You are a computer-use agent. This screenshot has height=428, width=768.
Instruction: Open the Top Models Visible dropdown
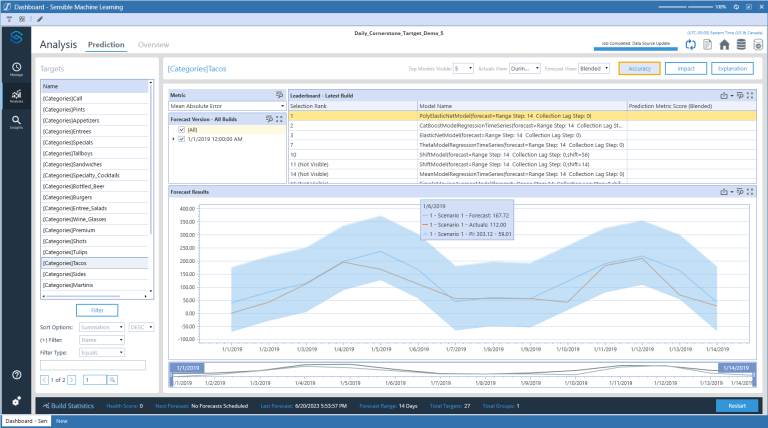point(463,69)
